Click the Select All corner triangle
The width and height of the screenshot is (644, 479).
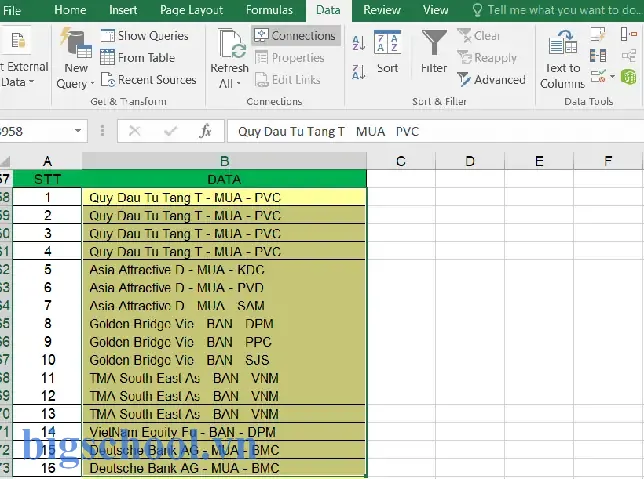point(5,161)
